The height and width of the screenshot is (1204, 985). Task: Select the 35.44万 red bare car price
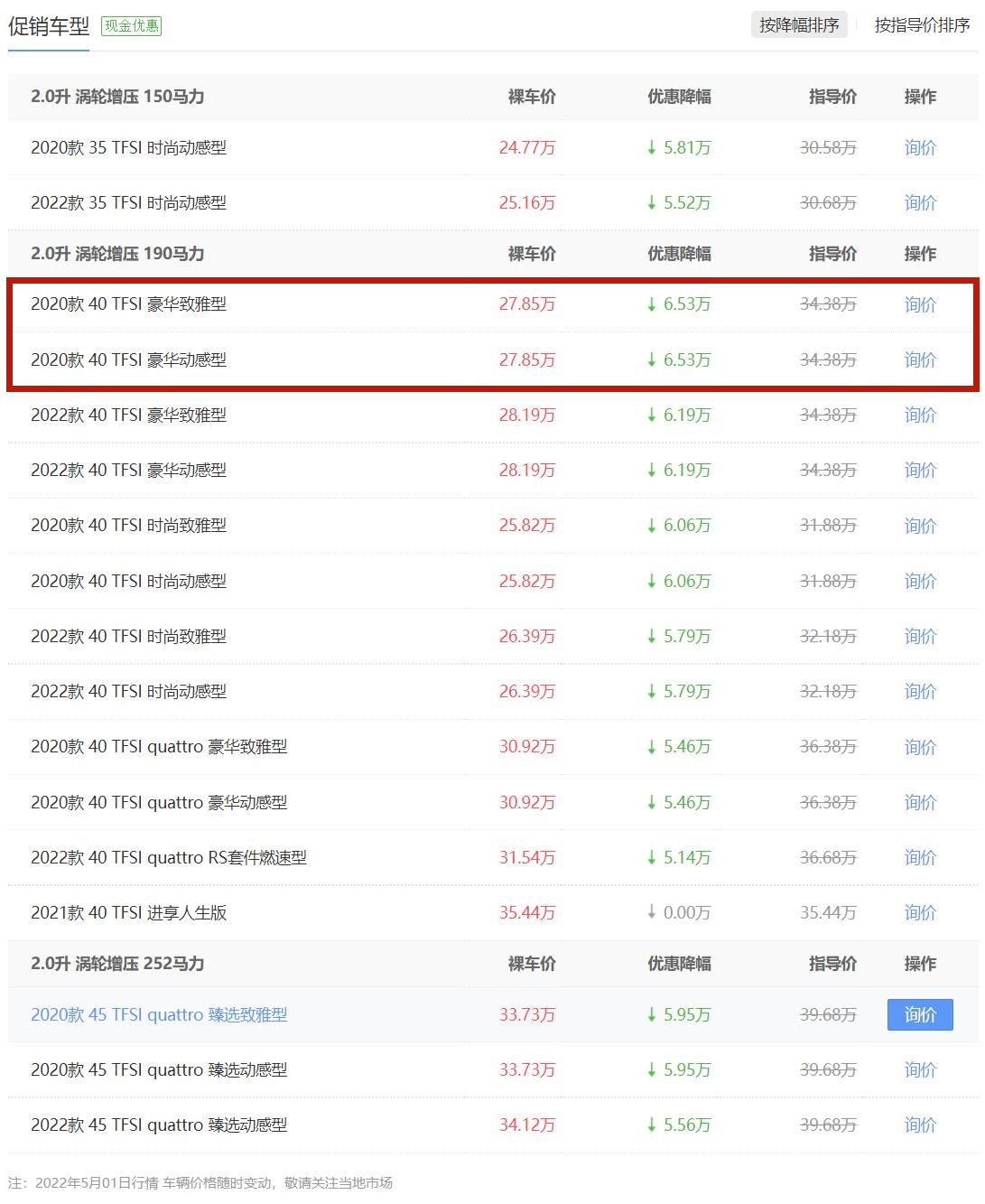point(527,913)
